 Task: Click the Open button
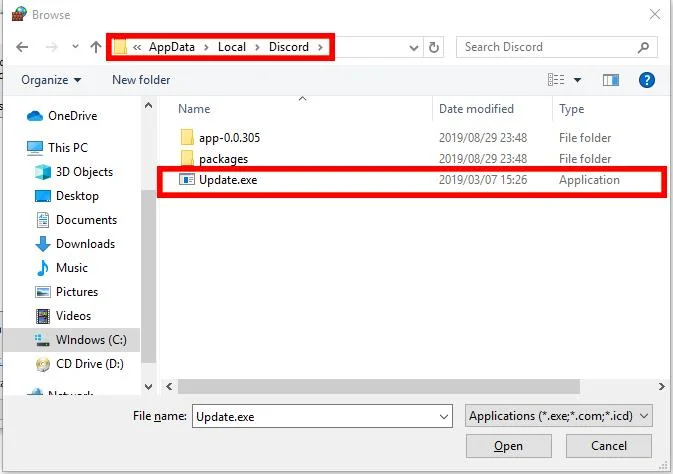(509, 446)
